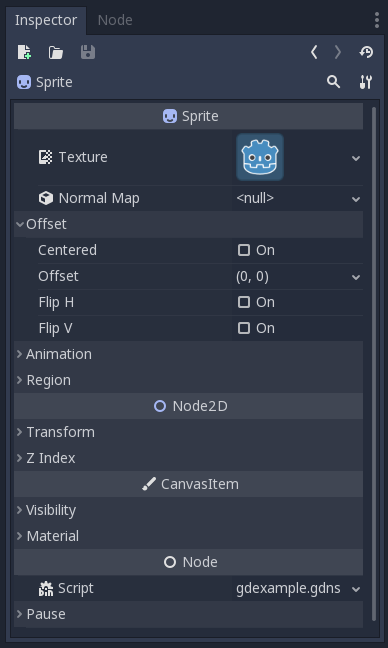
Task: Create a new resource with the page-plus icon
Action: click(24, 52)
